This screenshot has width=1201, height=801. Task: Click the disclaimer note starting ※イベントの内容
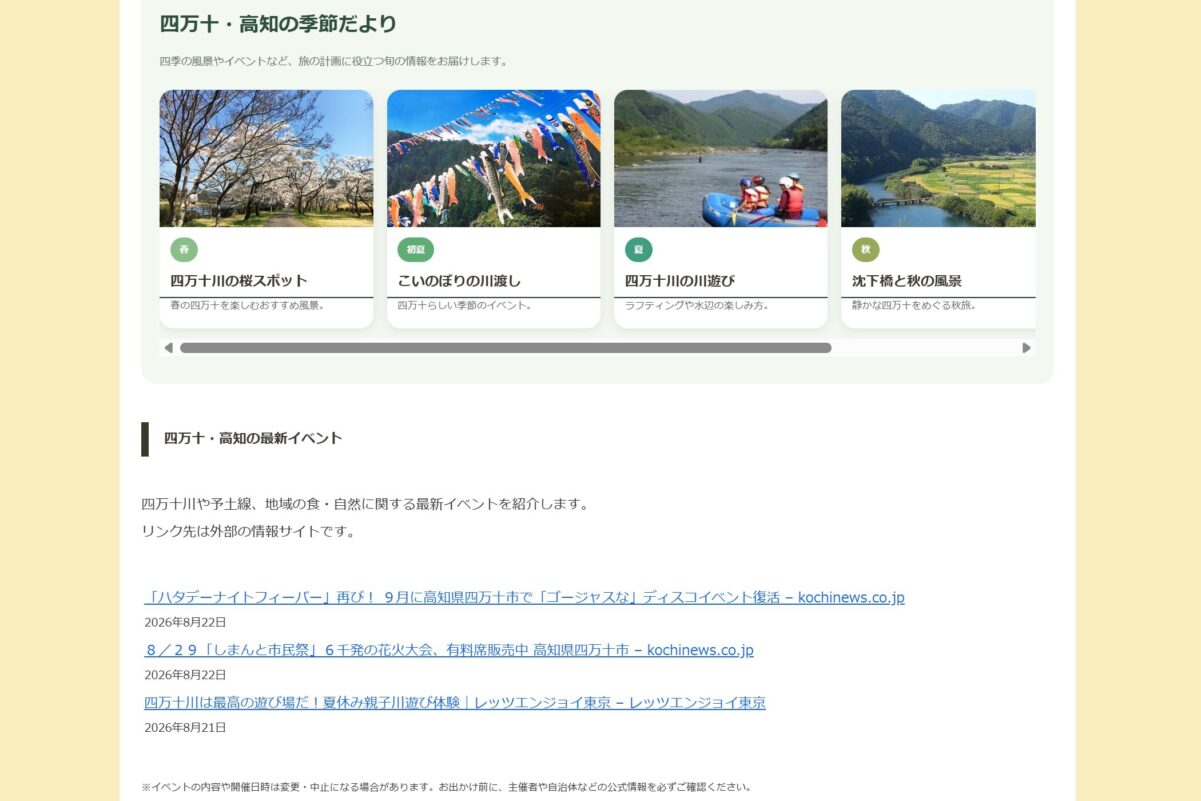click(x=447, y=787)
